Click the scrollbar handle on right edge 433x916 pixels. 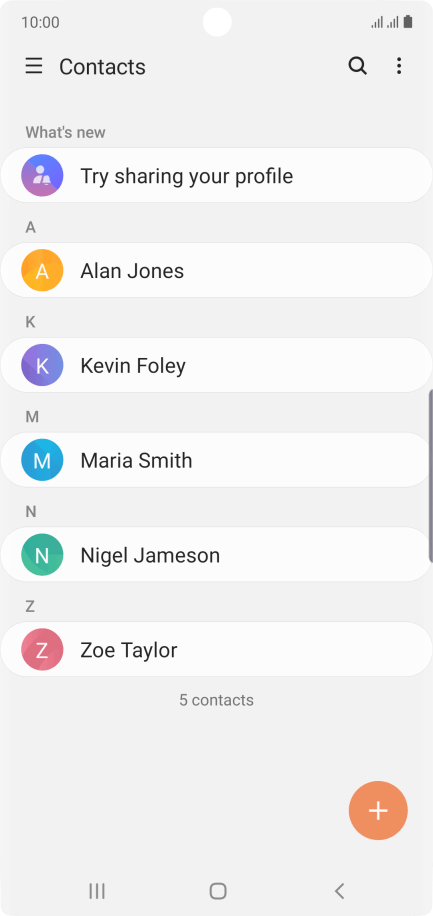431,476
